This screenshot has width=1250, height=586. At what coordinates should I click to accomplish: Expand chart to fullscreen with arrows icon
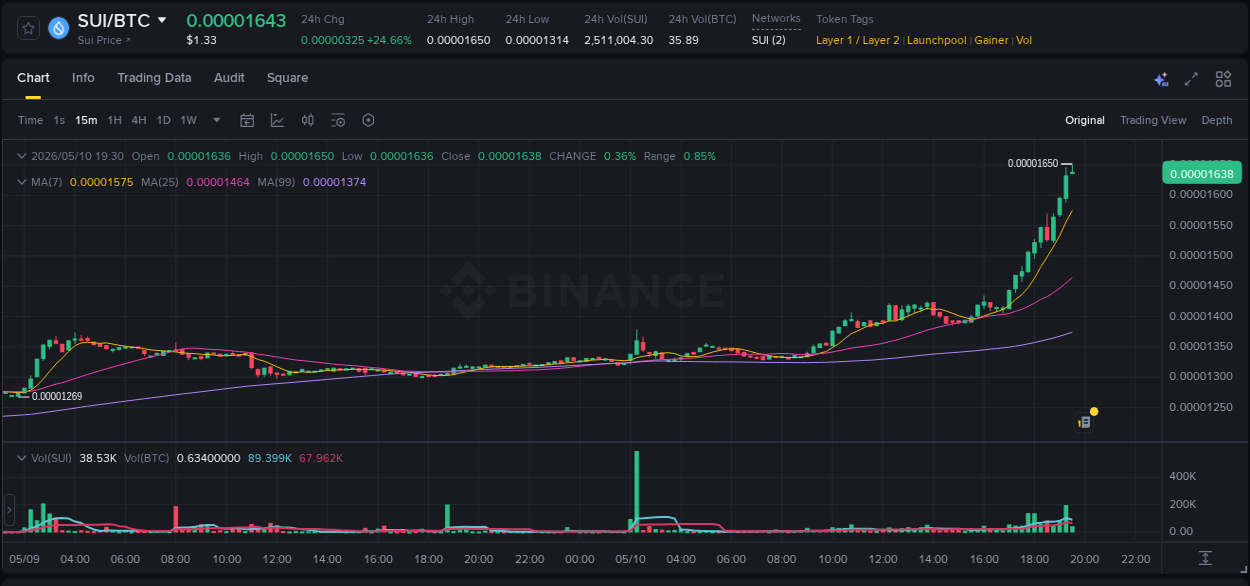click(1191, 79)
